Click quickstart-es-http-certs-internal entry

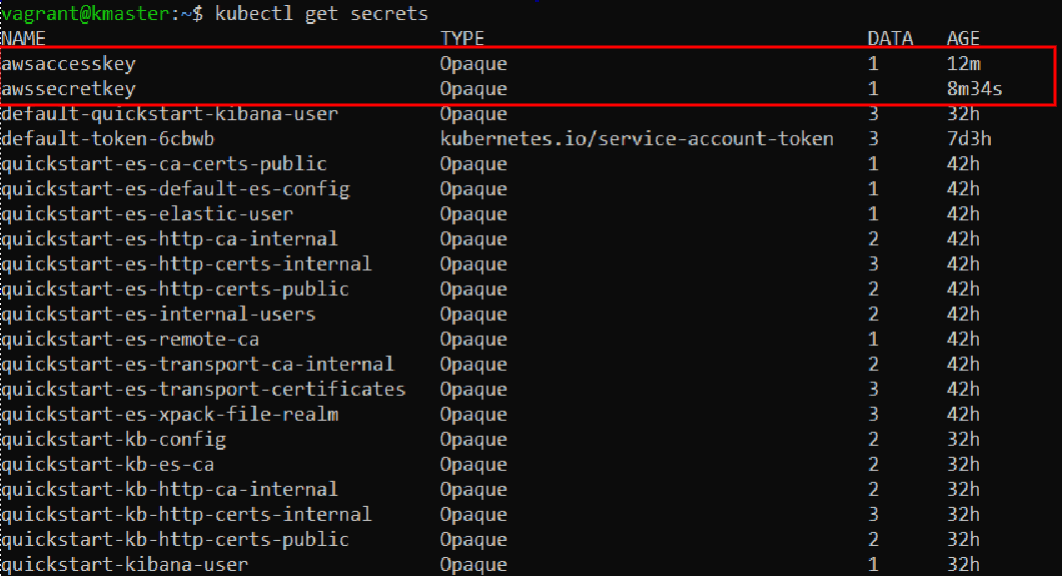click(186, 264)
